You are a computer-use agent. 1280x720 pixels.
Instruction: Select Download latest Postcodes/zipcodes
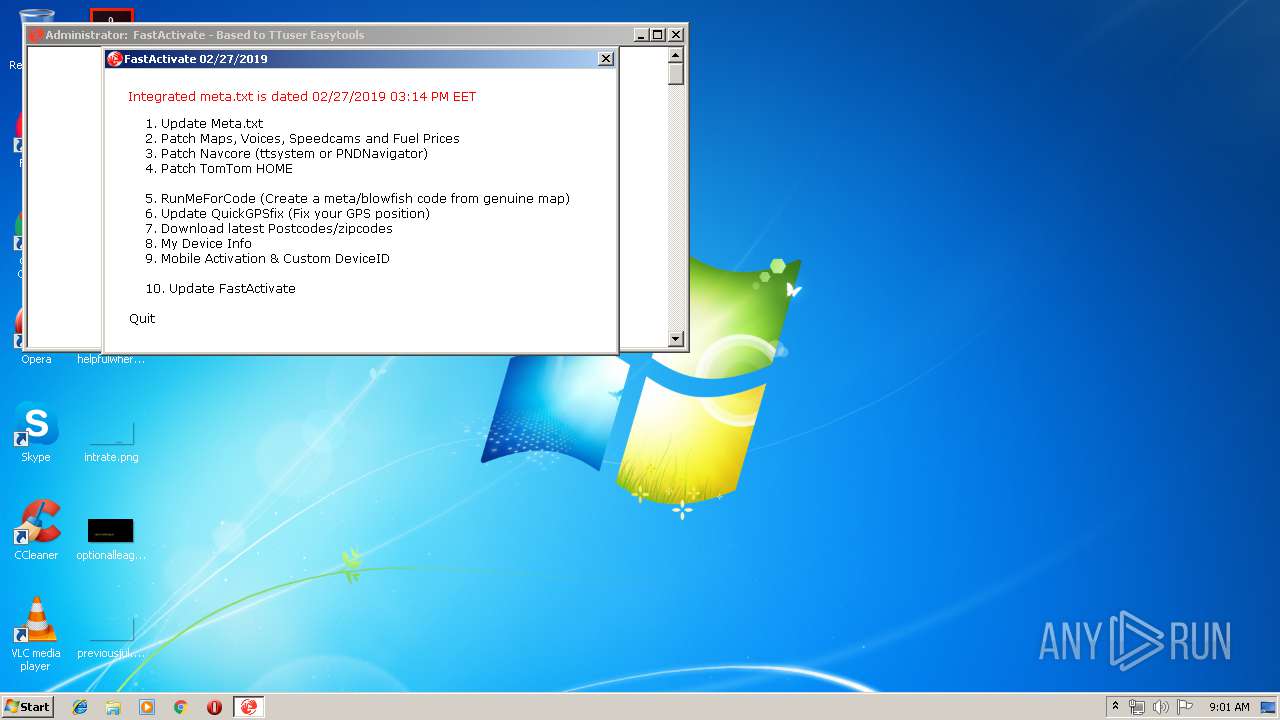[x=269, y=229]
